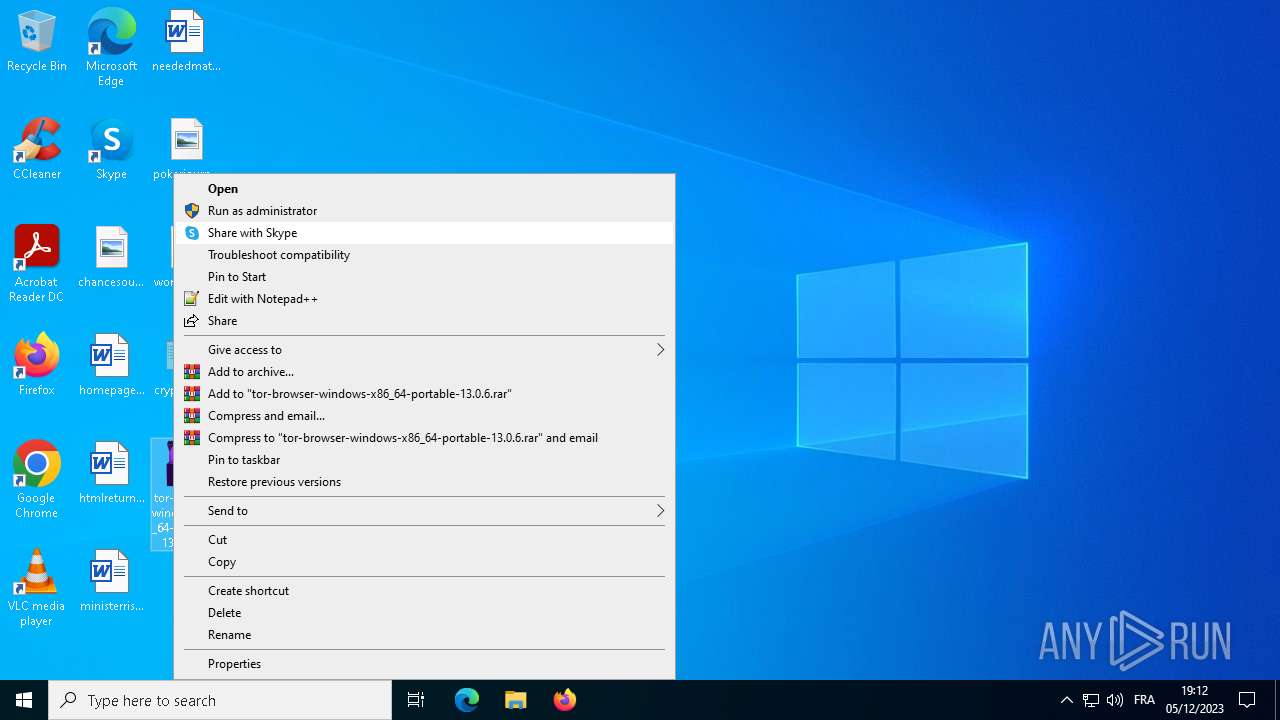Screen dimensions: 1280x720
Task: Select the chancesou image file icon
Action: point(111,257)
